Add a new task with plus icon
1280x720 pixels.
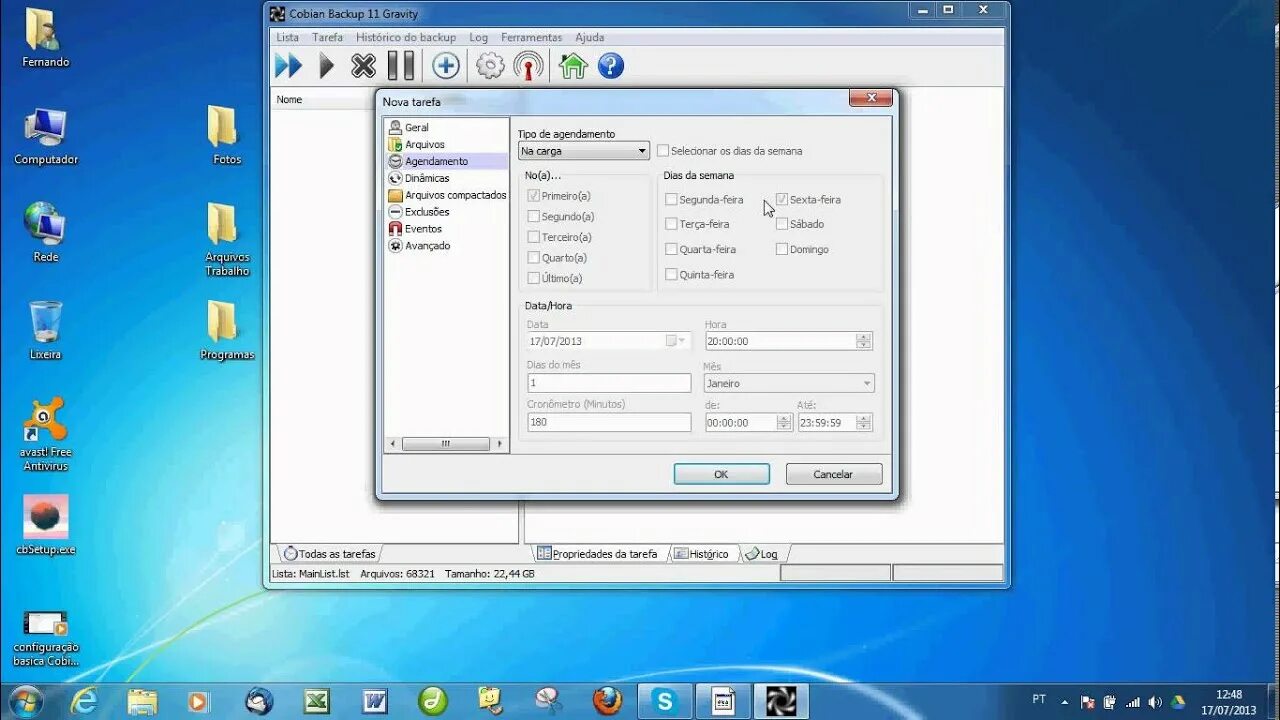click(x=446, y=66)
